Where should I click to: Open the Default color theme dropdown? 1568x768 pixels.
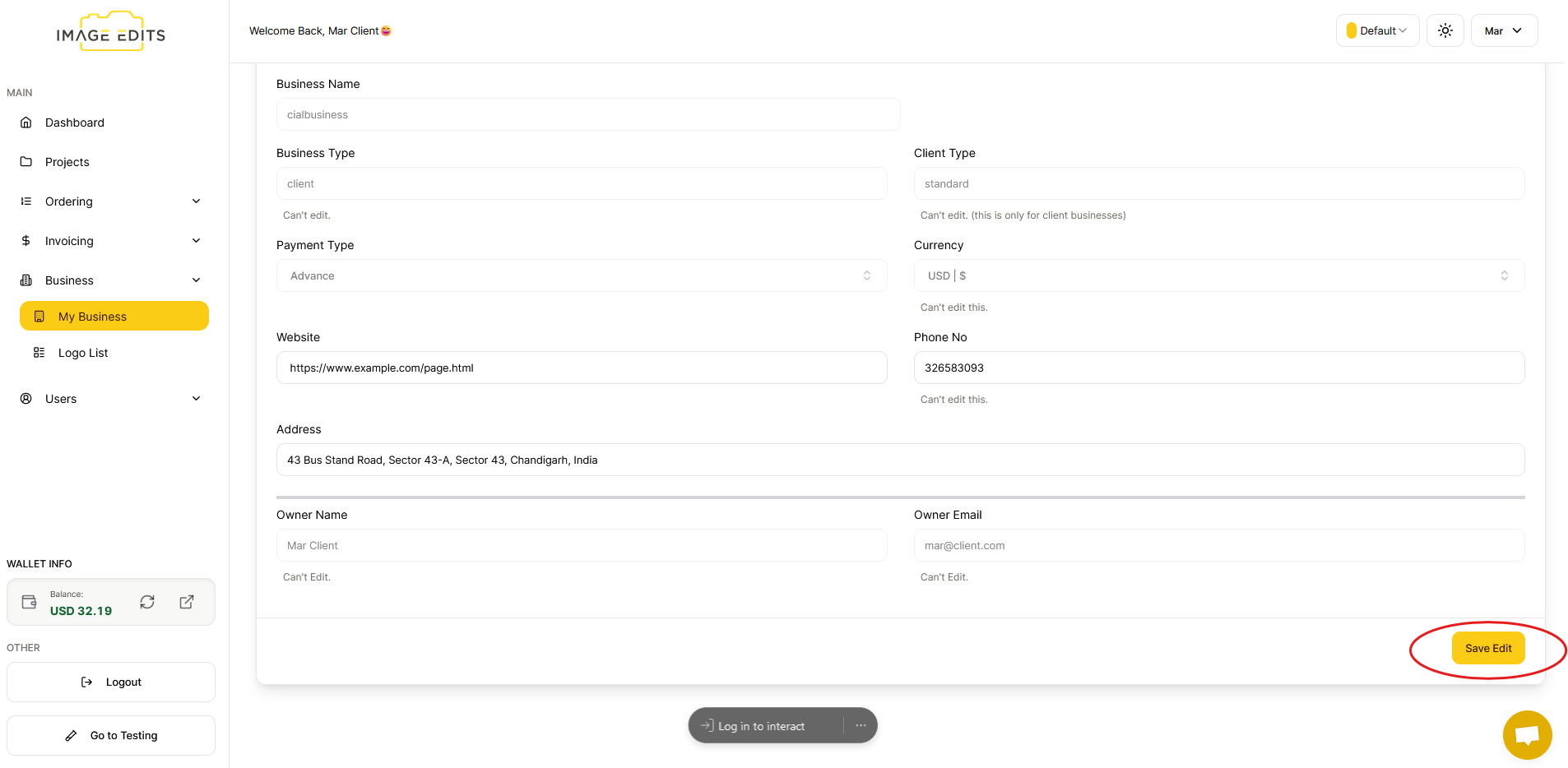(1377, 30)
